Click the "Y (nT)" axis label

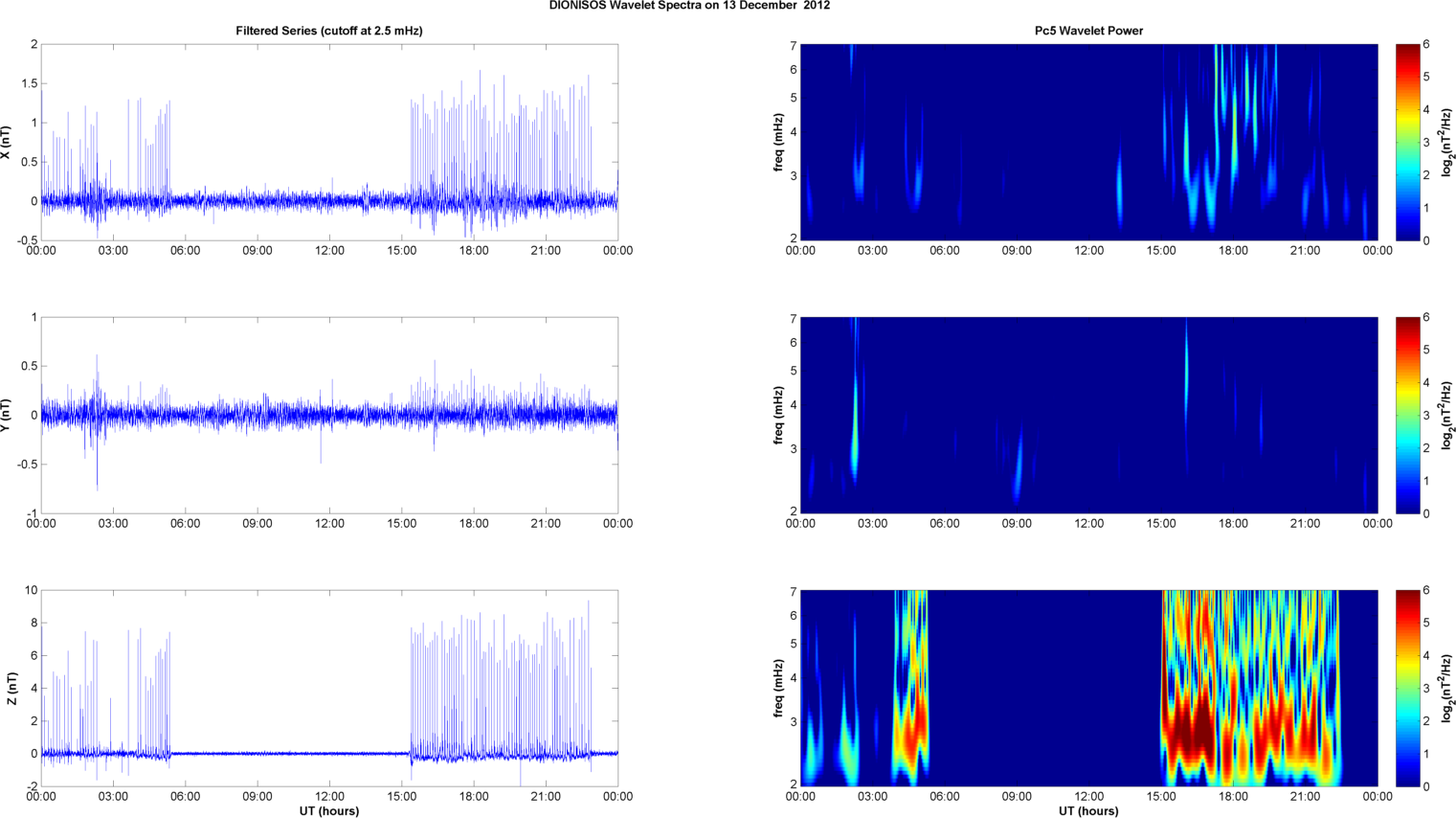click(x=7, y=415)
